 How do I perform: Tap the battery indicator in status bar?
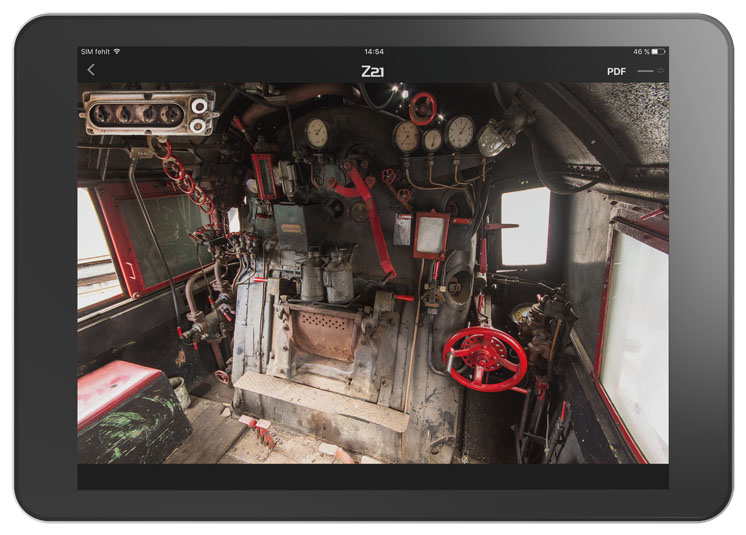658,51
